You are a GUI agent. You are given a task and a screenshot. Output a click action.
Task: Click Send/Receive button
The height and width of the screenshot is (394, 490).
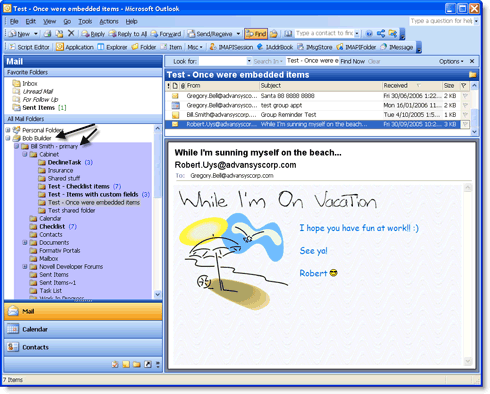coord(210,34)
